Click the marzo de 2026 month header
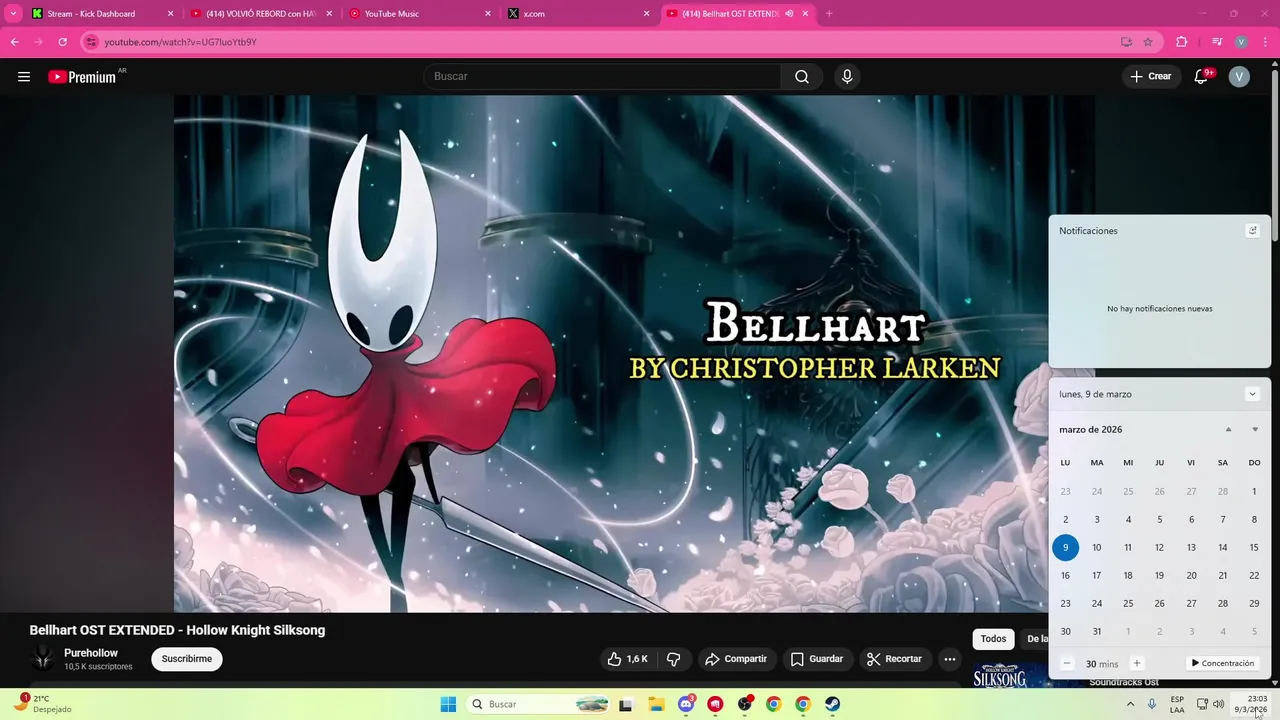Image resolution: width=1280 pixels, height=720 pixels. (x=1091, y=430)
